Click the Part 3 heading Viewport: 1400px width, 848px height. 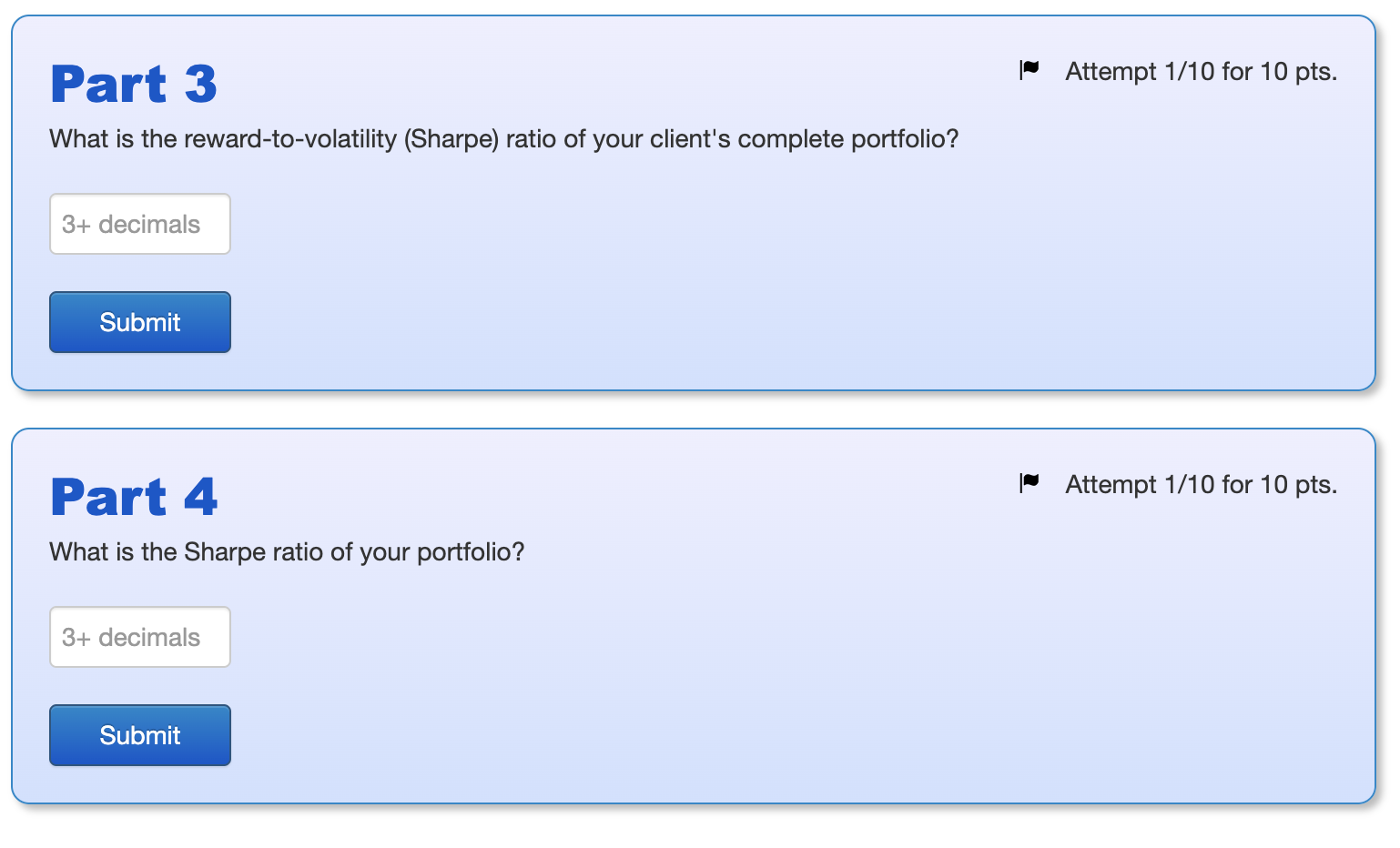pos(134,83)
